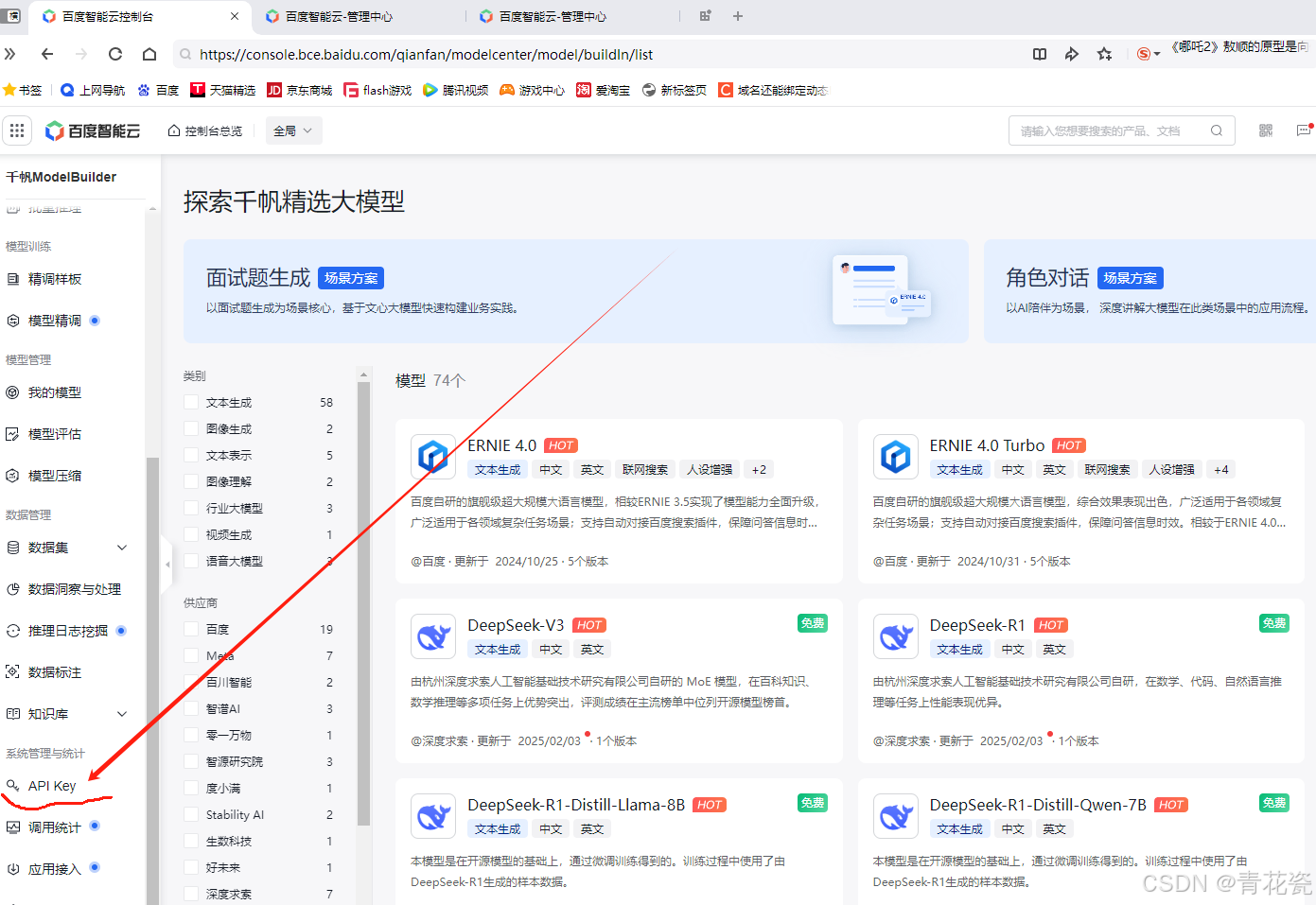
Task: Check the 图像生成 category filter
Action: click(191, 428)
